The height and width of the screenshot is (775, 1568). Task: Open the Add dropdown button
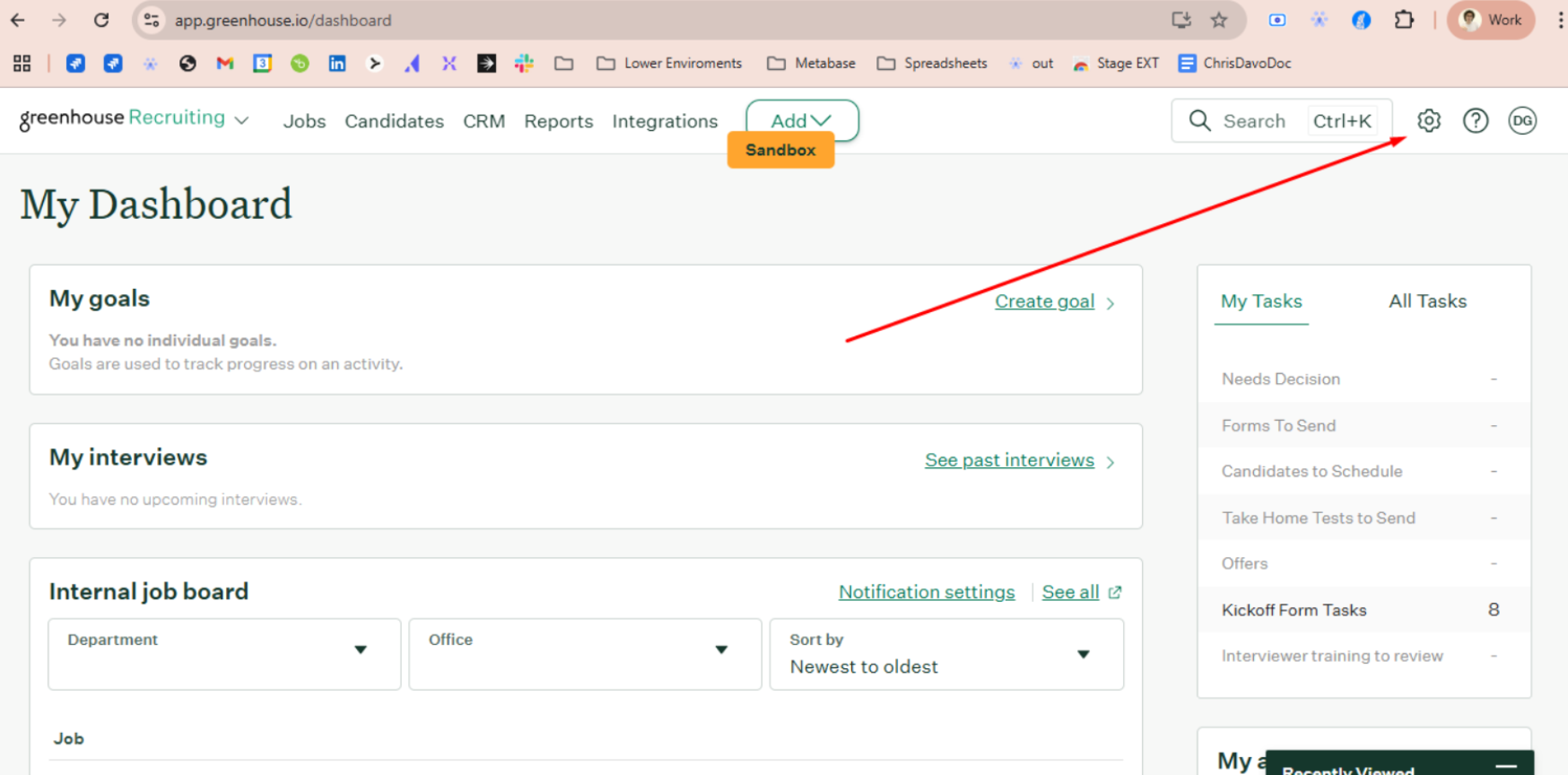coord(802,120)
